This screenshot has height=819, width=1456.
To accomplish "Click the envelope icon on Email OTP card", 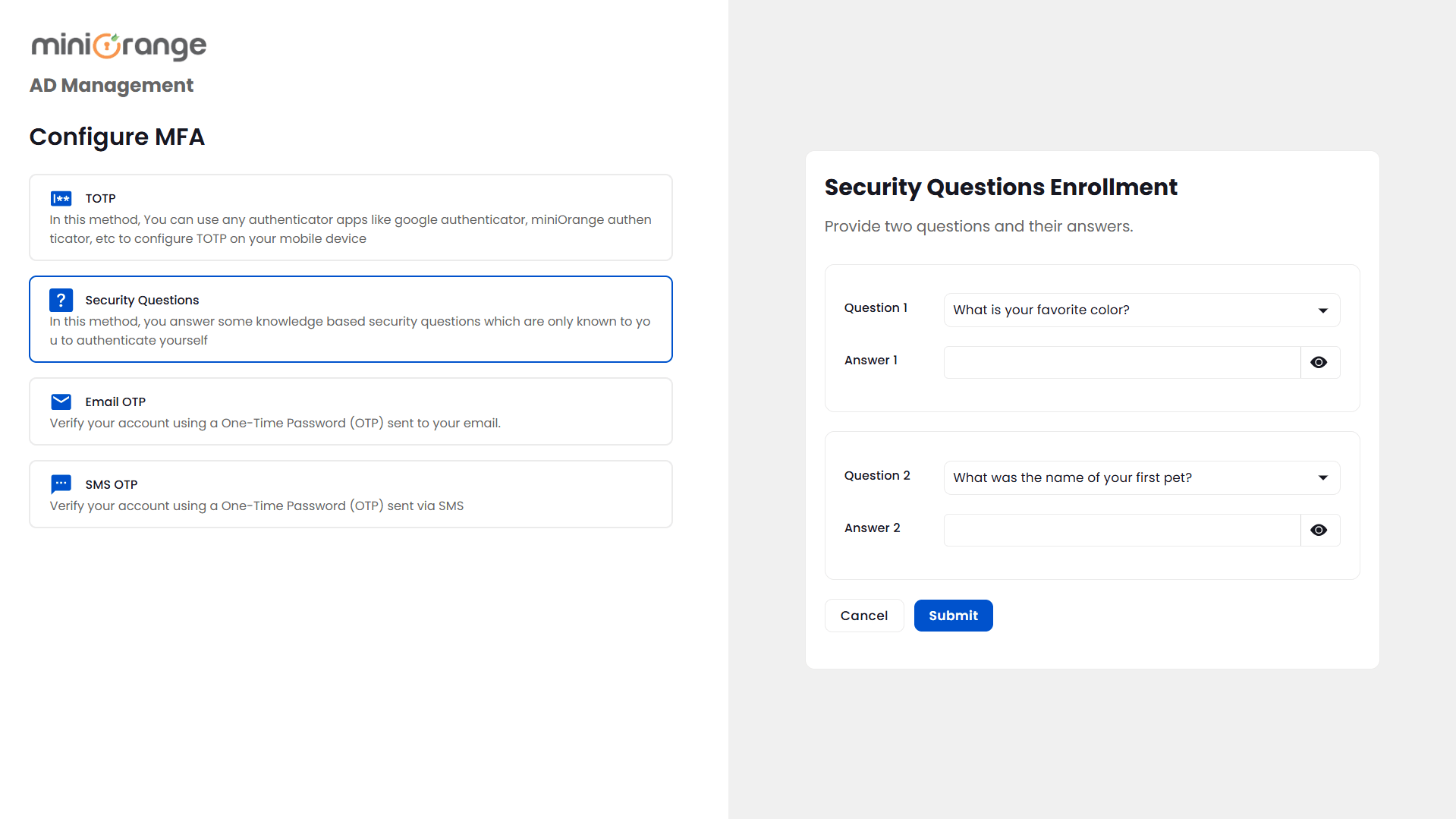I will coord(61,402).
